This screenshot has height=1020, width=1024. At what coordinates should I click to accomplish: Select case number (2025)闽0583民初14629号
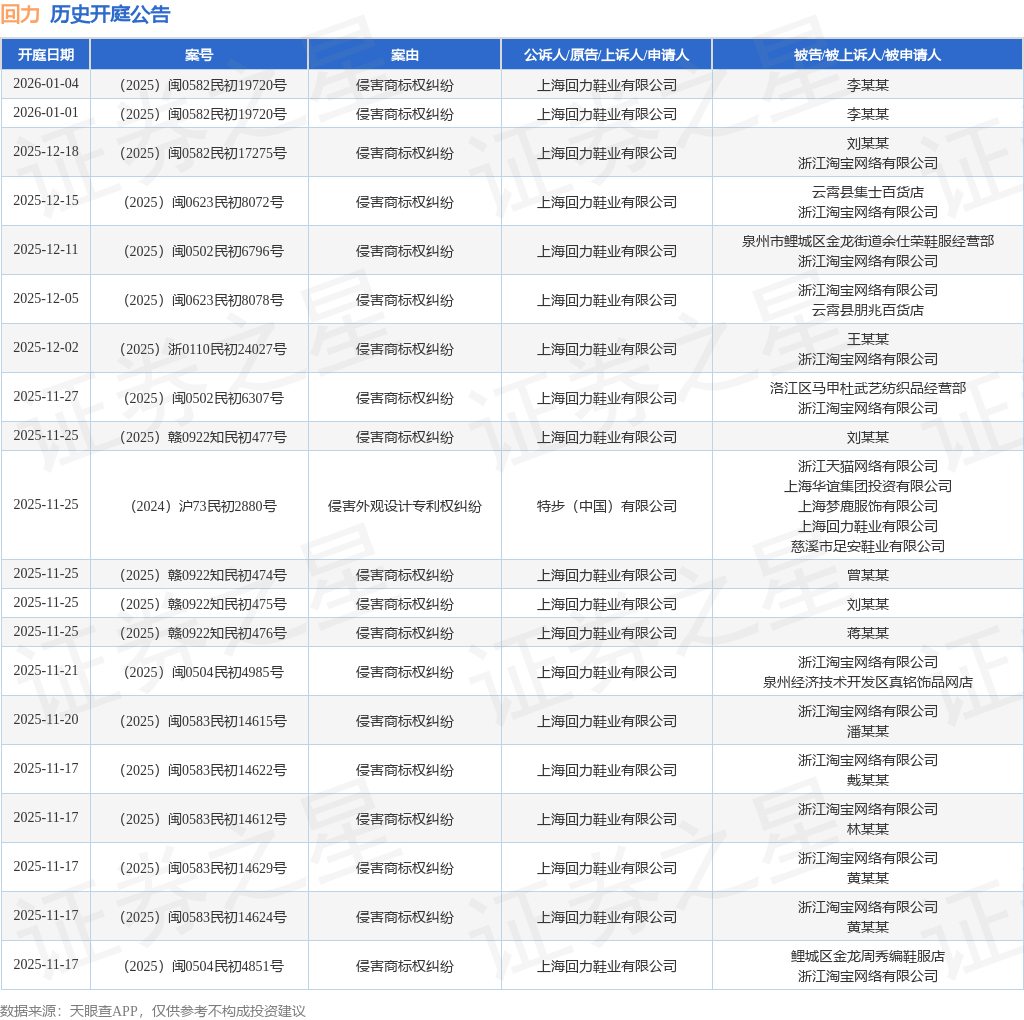[x=203, y=868]
